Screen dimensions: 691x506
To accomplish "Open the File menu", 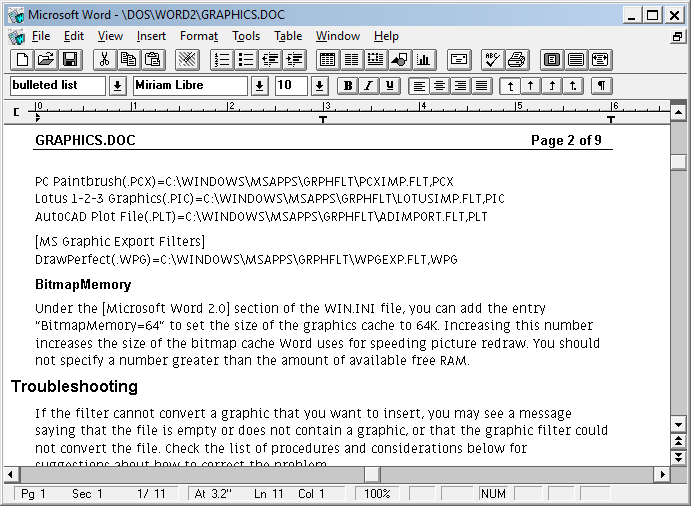I will click(41, 36).
